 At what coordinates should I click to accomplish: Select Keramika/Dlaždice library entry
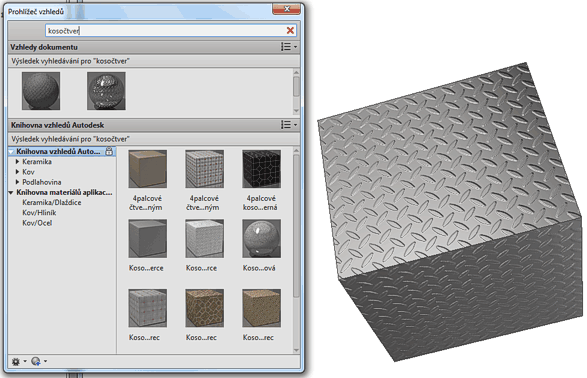[52, 202]
